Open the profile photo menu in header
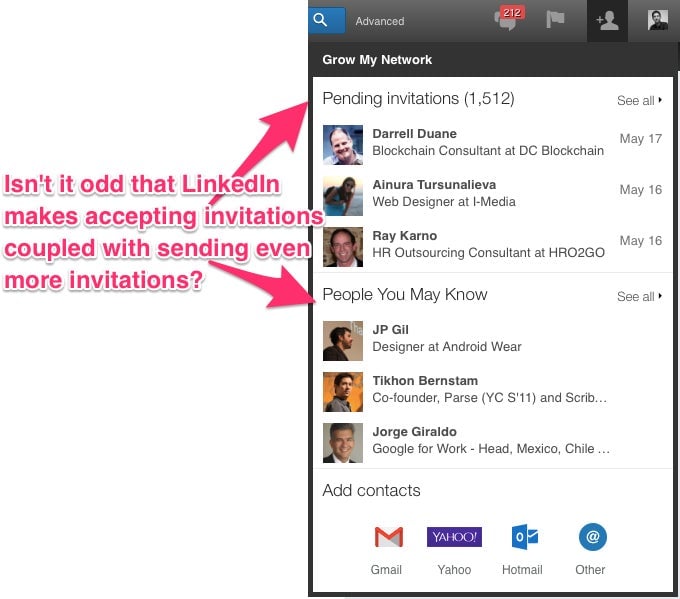The width and height of the screenshot is (680, 599). click(657, 20)
